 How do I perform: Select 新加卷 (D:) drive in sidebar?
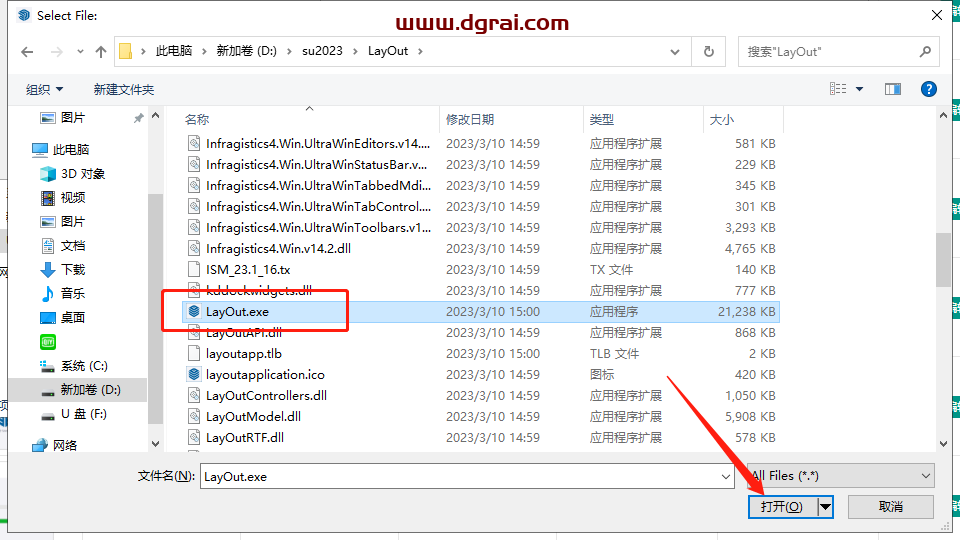[80, 390]
